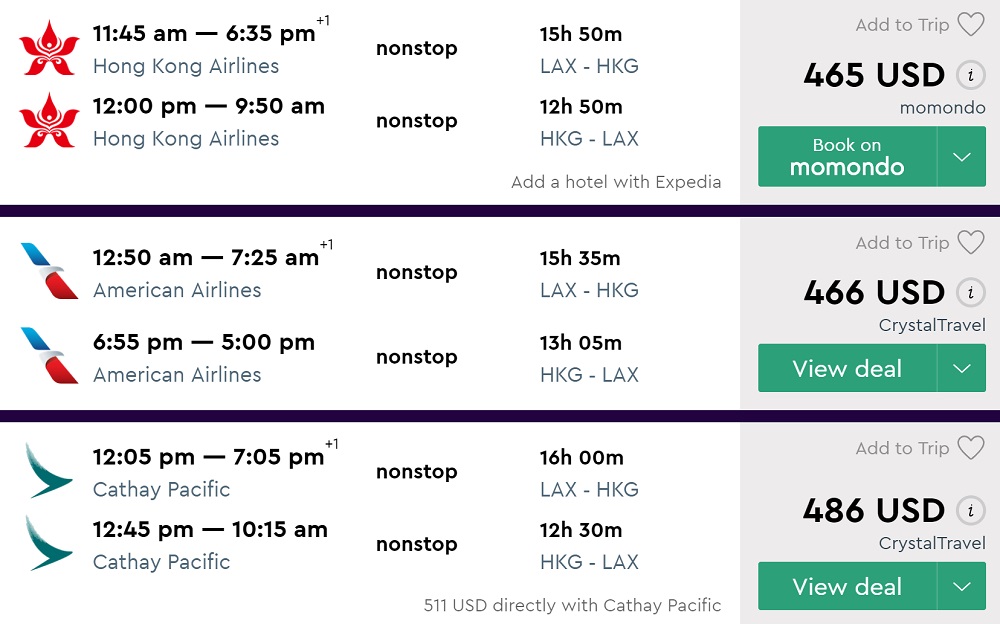Click 511 USD directly with Cathay Pacific

[x=572, y=605]
